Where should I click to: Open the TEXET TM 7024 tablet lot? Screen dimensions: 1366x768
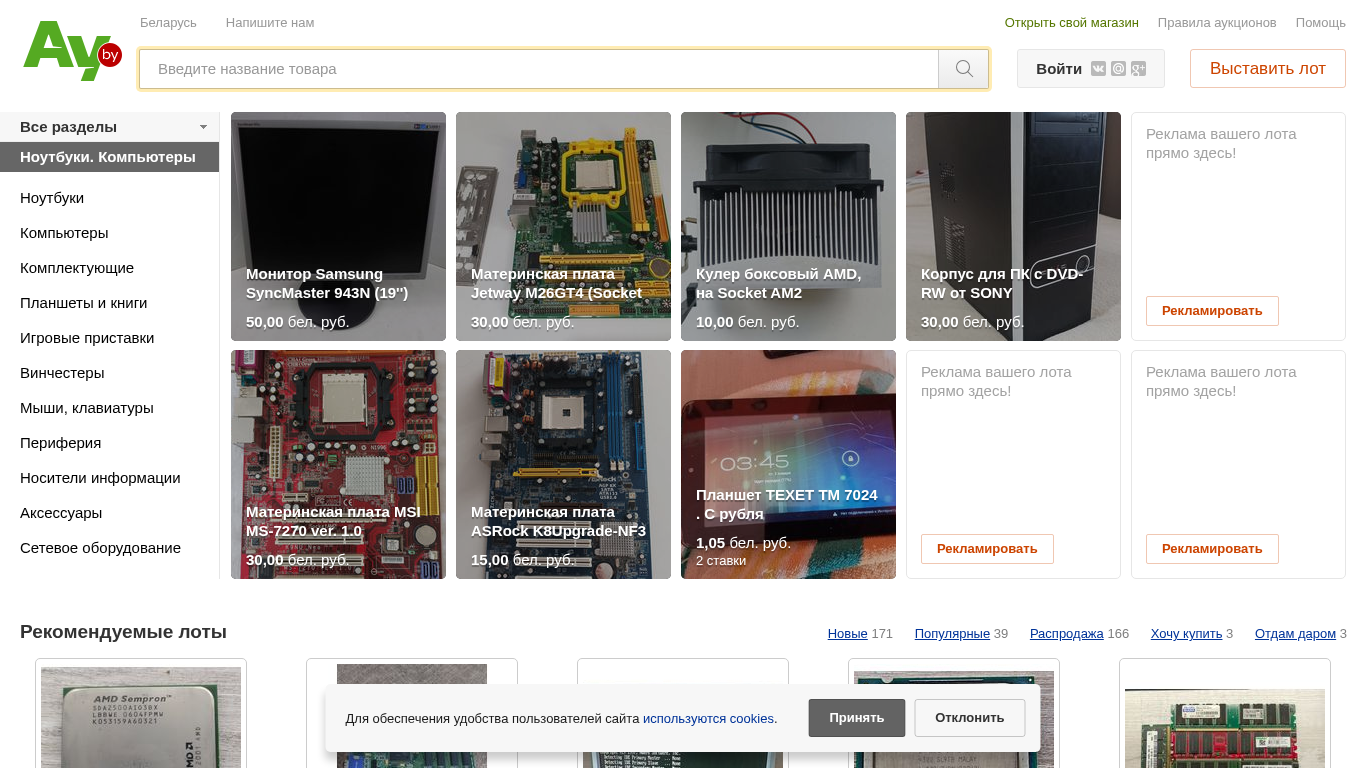[788, 464]
